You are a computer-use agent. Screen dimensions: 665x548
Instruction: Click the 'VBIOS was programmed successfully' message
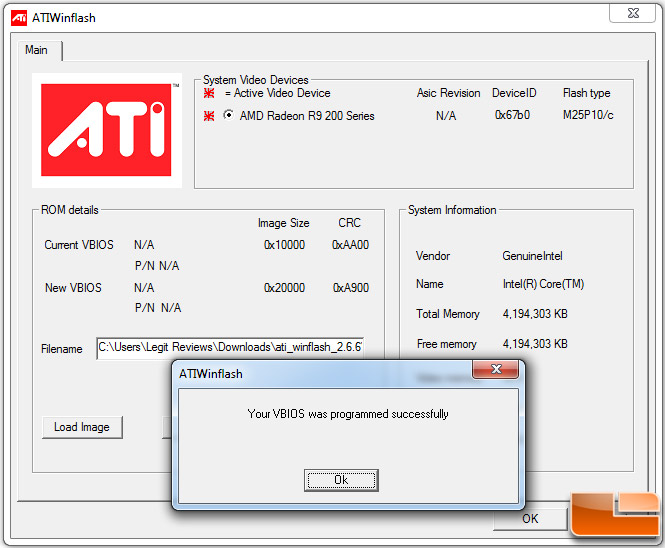pos(347,414)
